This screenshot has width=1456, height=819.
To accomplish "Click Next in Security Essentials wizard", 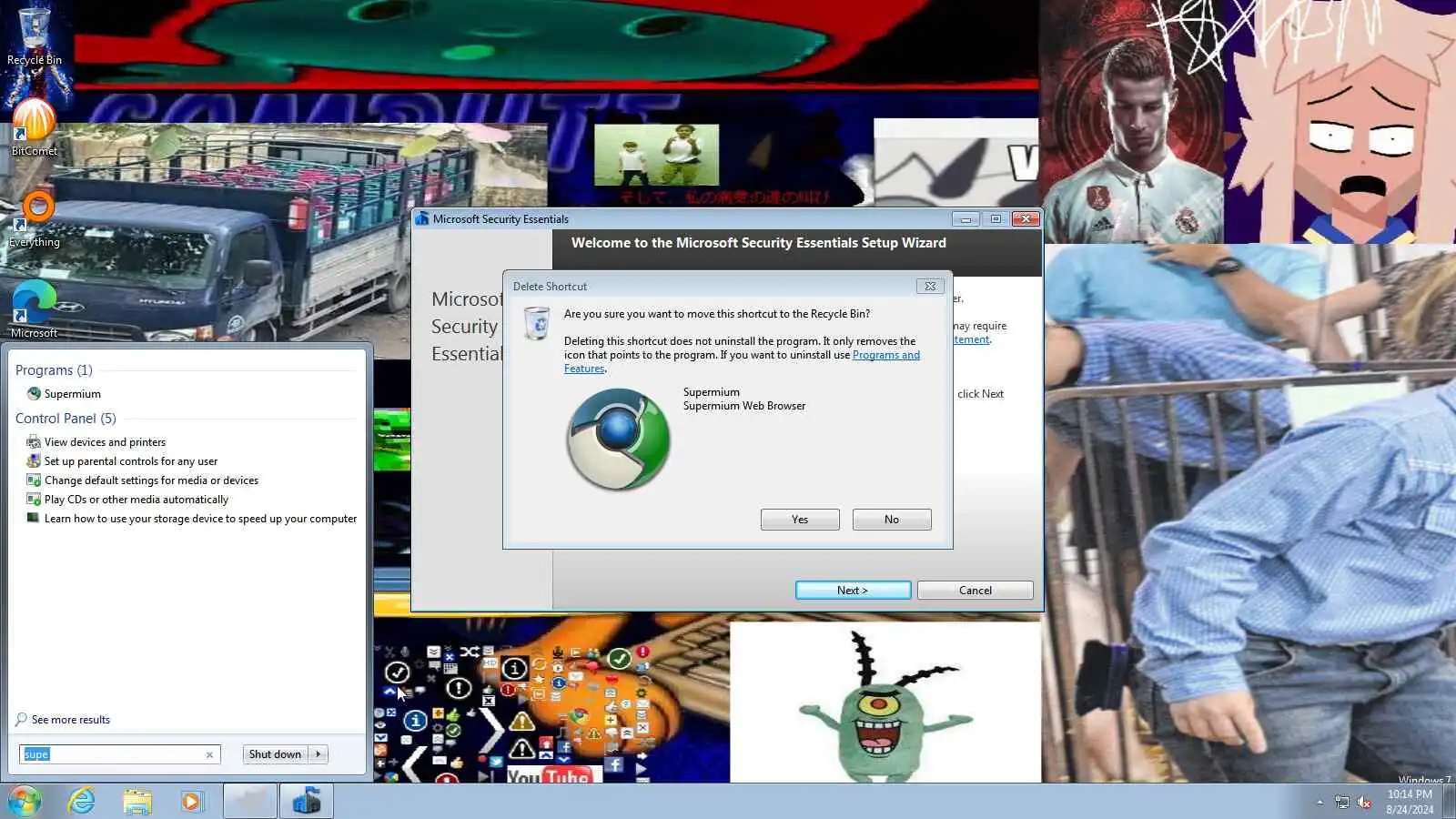I will click(x=853, y=591).
